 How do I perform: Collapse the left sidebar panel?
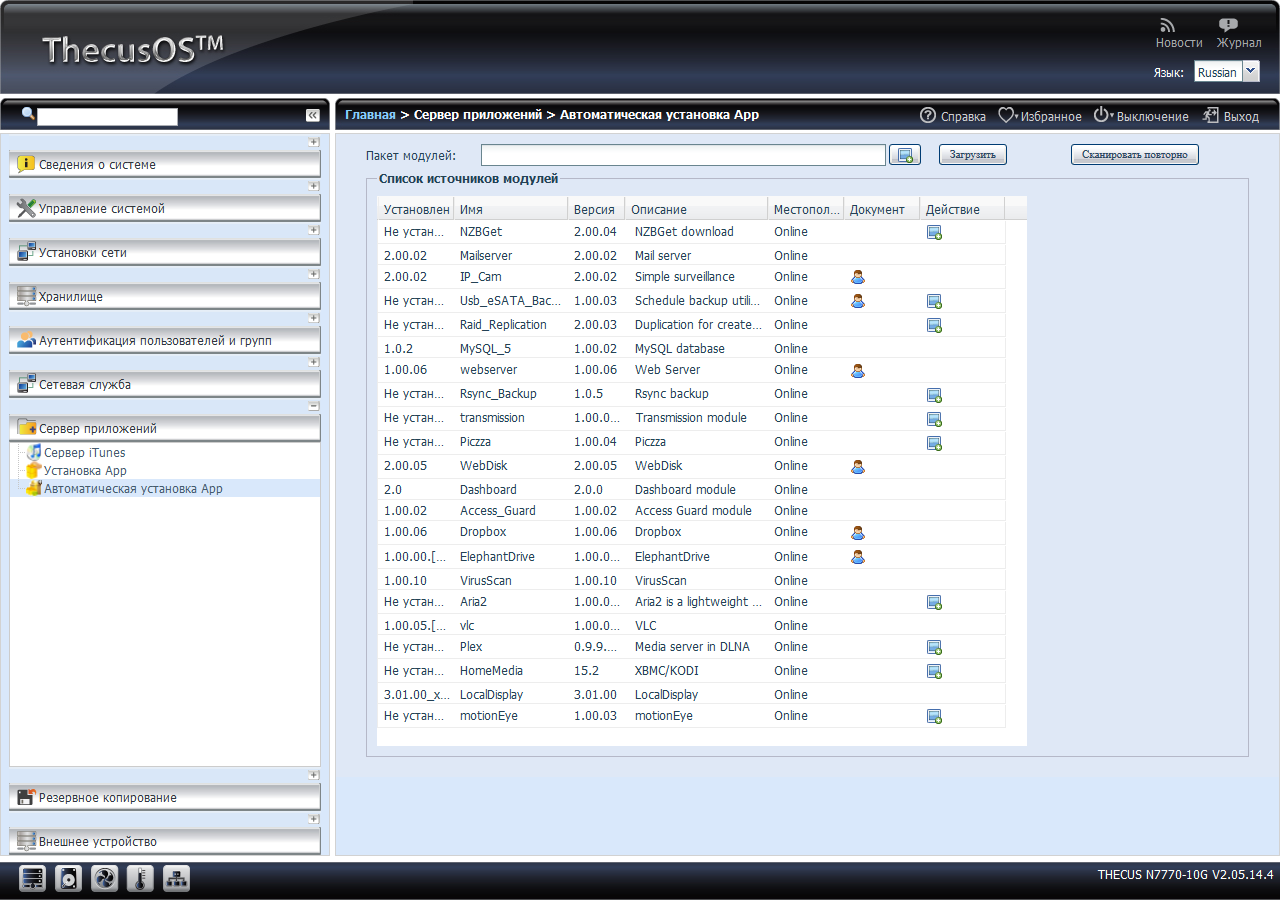[312, 115]
